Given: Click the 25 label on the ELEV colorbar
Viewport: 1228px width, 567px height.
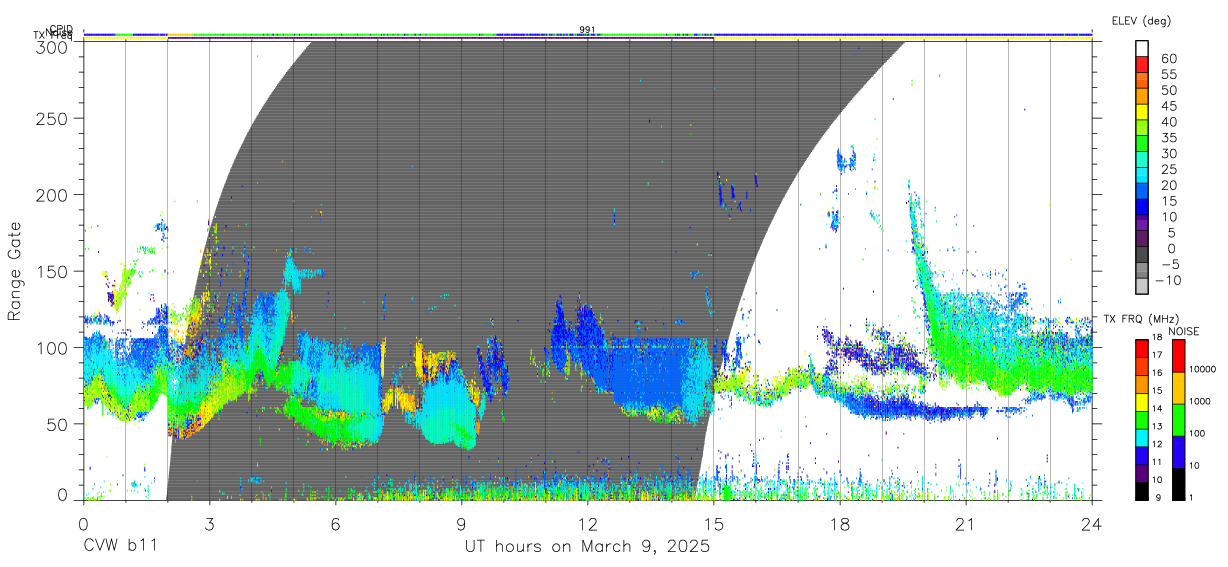Looking at the screenshot, I should tap(1169, 169).
